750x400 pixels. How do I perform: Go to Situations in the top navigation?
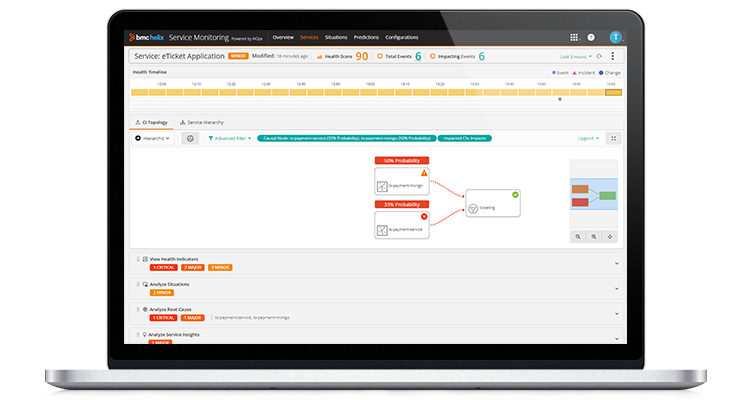tap(336, 37)
